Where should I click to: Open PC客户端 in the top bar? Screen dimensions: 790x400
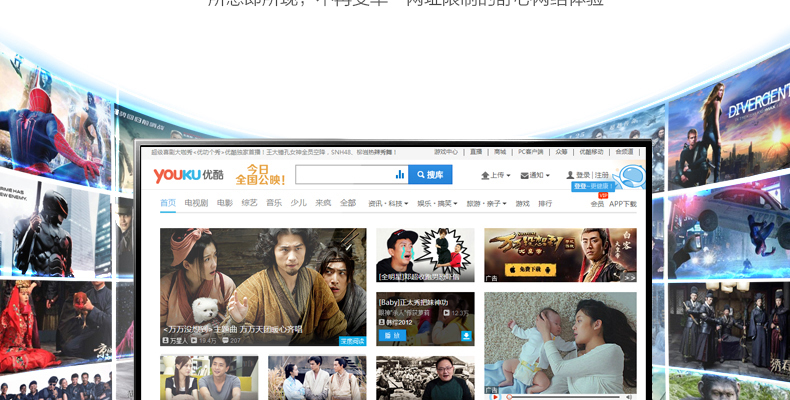pyautogui.click(x=531, y=152)
